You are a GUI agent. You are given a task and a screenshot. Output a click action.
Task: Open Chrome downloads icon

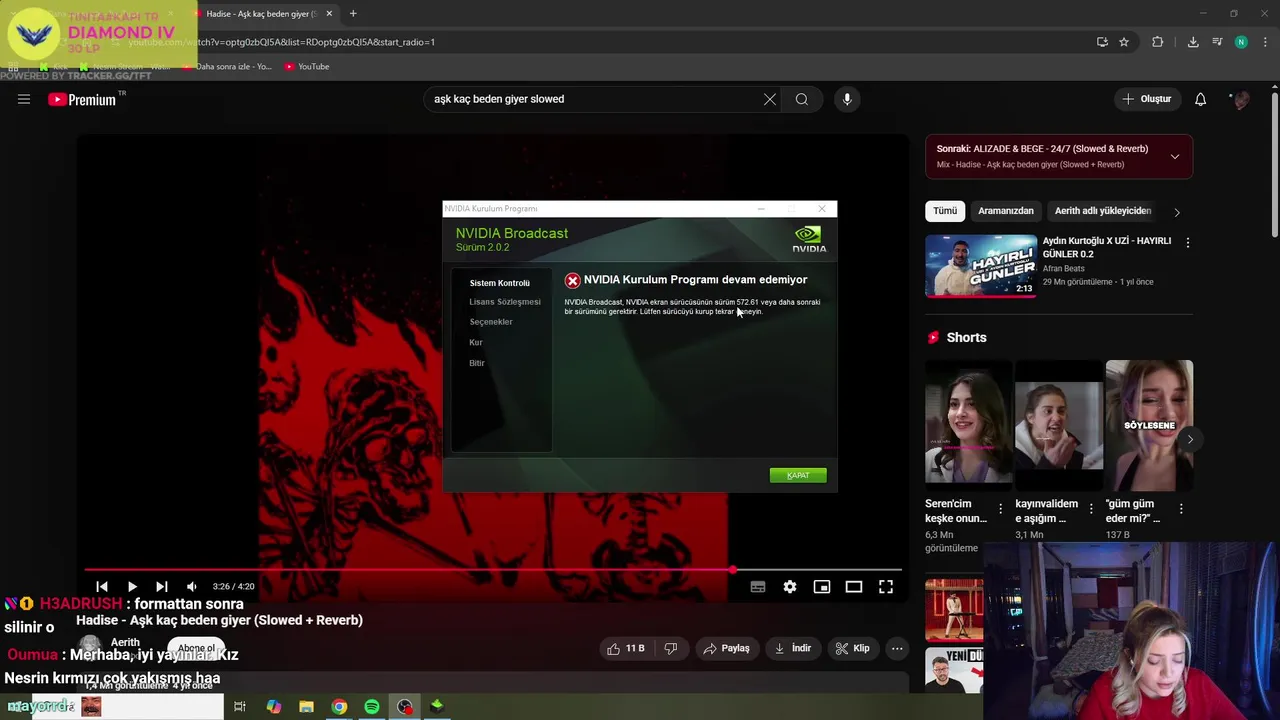click(1193, 42)
